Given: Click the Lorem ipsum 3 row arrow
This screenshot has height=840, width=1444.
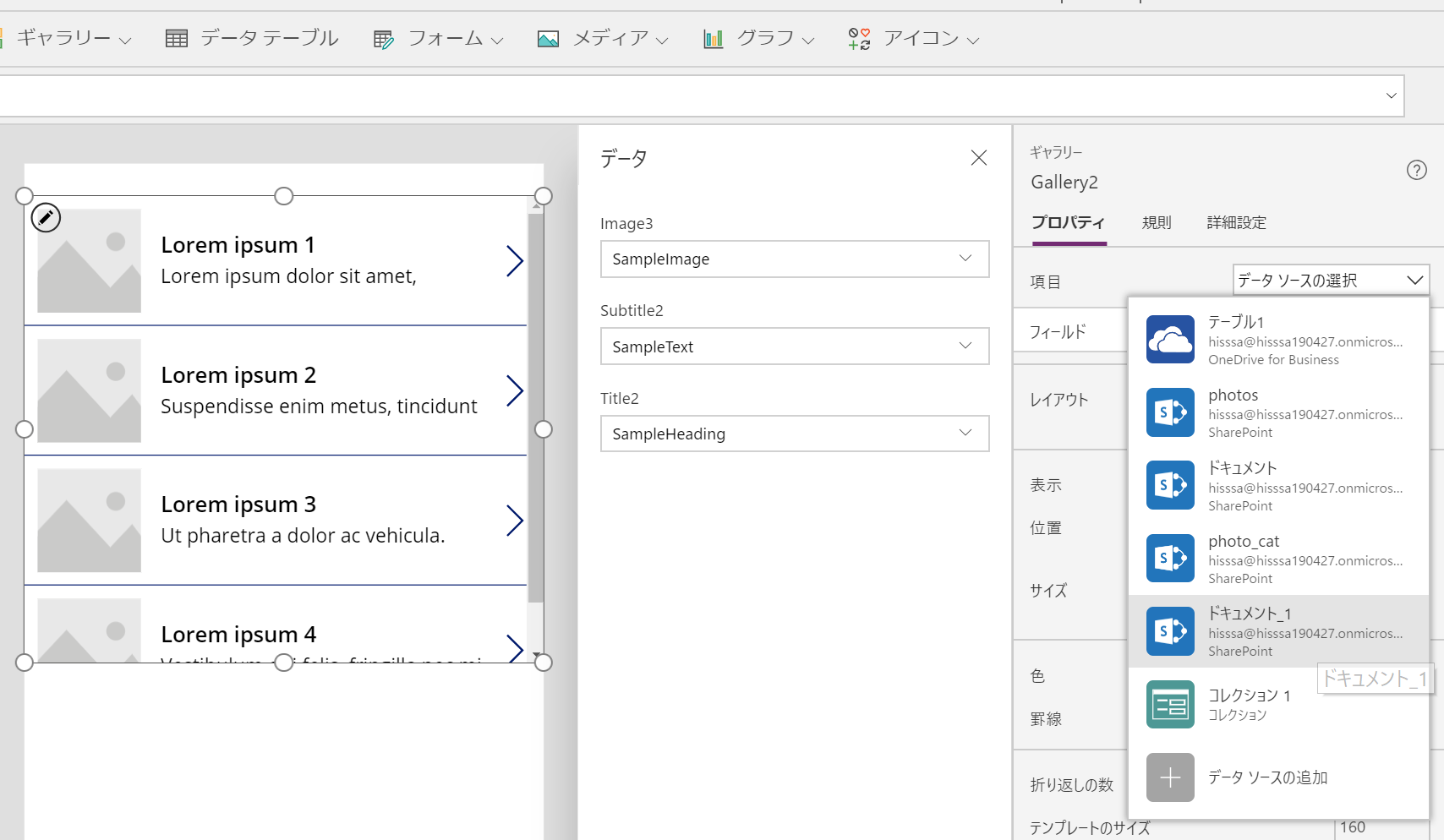Looking at the screenshot, I should [514, 521].
